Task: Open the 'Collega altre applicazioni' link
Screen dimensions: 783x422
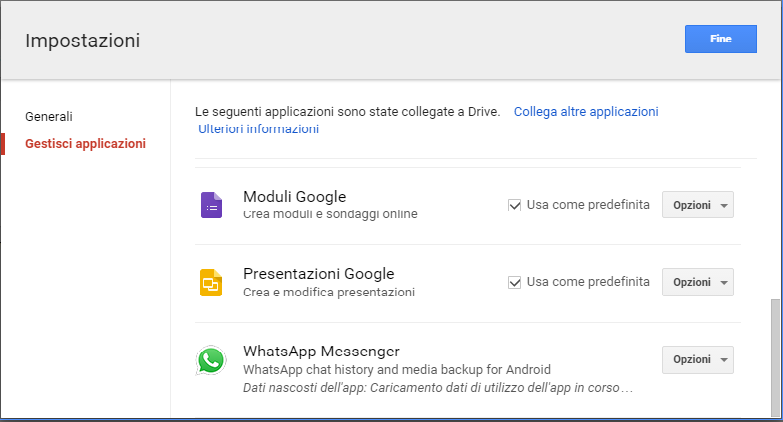Action: (586, 111)
